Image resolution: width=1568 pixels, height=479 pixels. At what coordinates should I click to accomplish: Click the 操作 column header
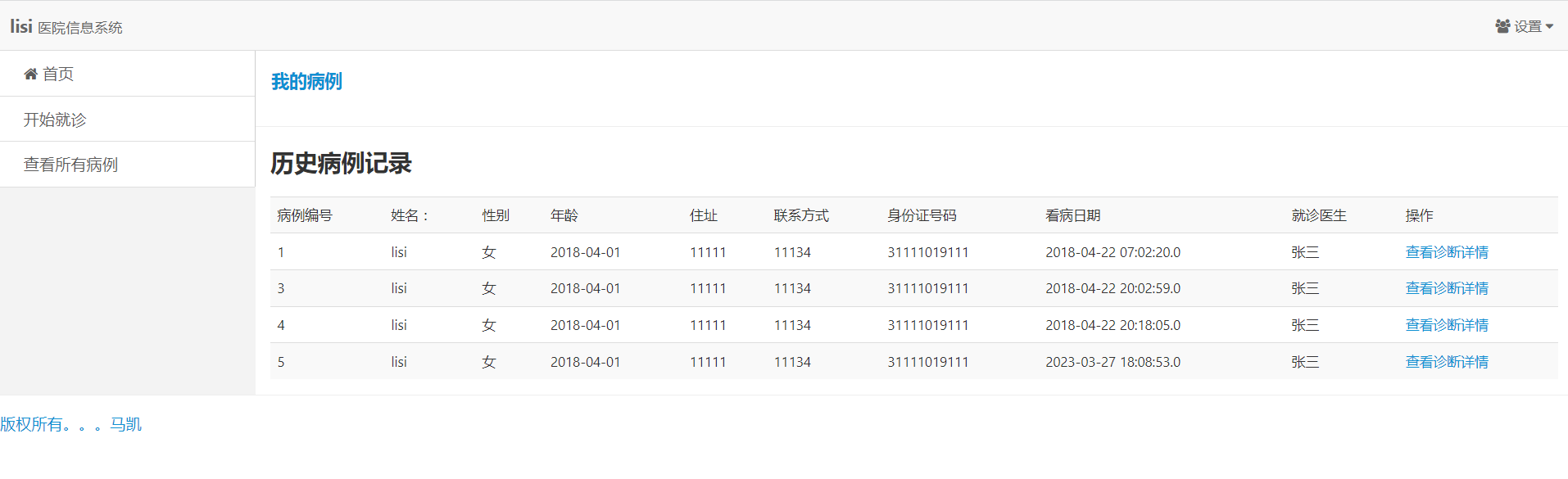pos(1420,215)
